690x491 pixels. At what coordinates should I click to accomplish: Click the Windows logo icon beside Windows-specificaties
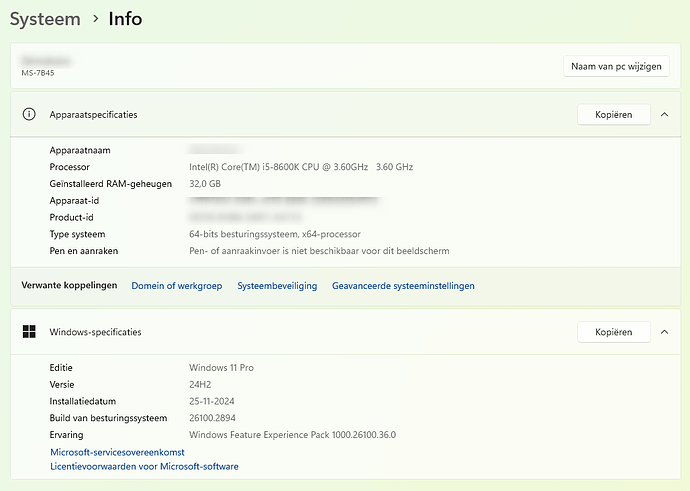pos(29,332)
